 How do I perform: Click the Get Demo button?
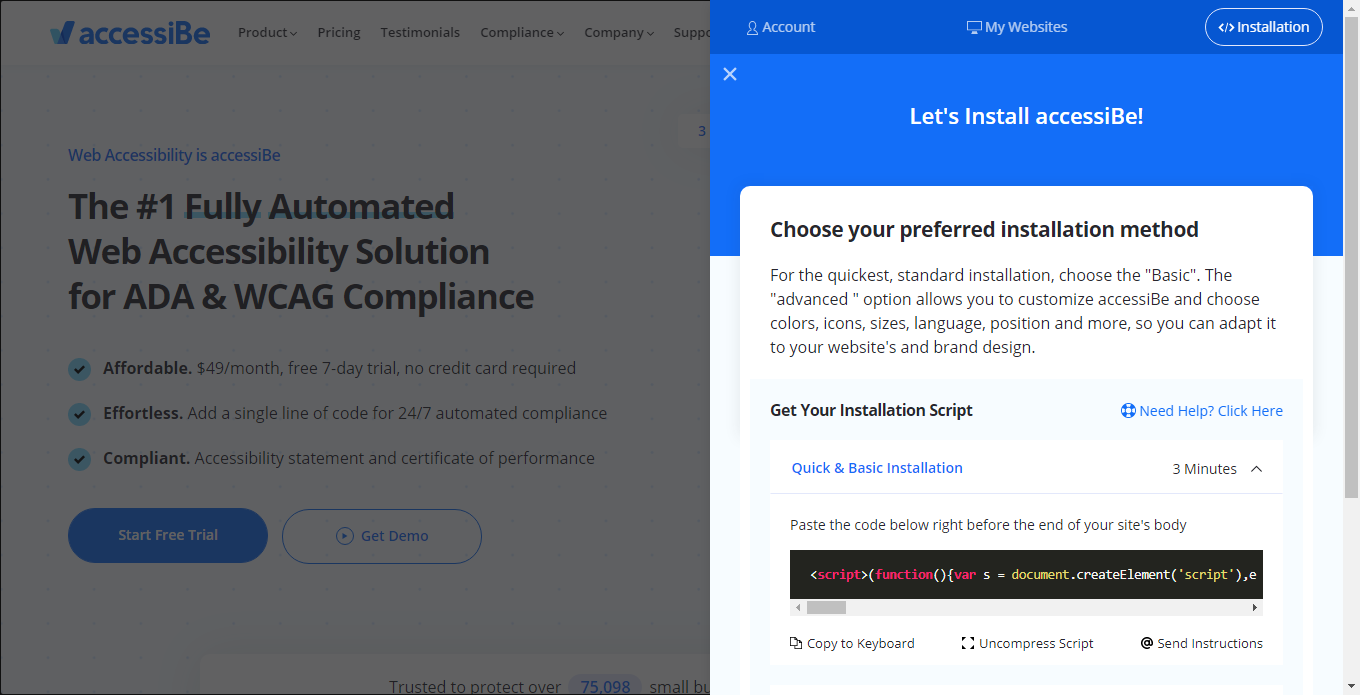point(382,536)
